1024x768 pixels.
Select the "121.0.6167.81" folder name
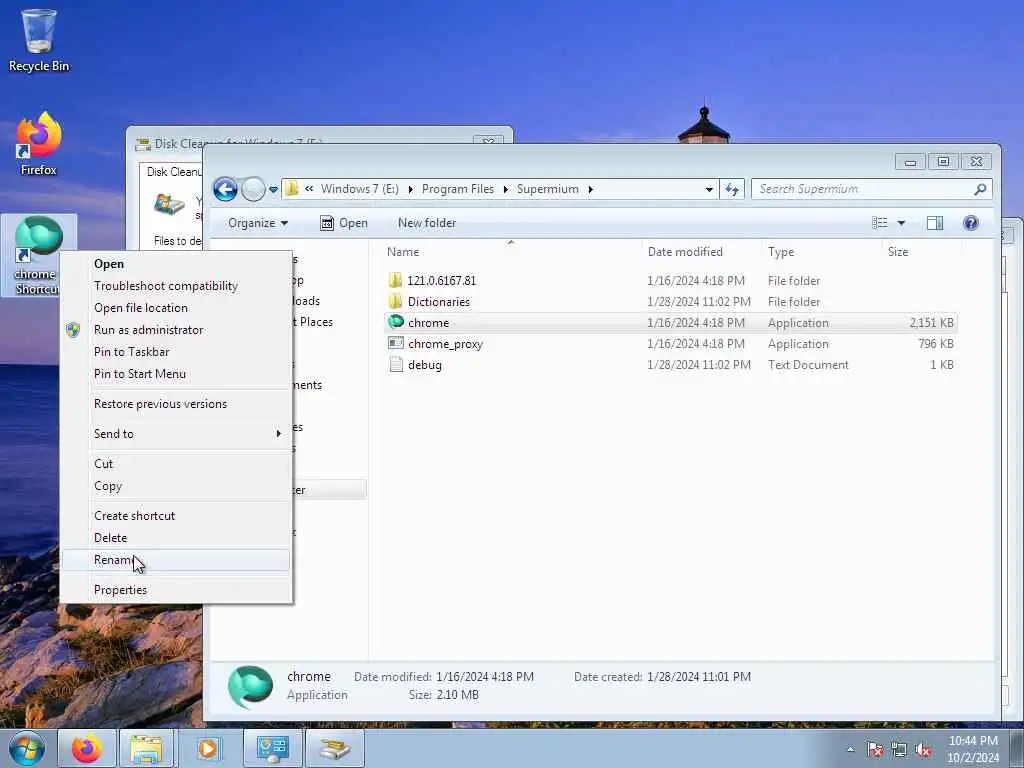coord(442,281)
